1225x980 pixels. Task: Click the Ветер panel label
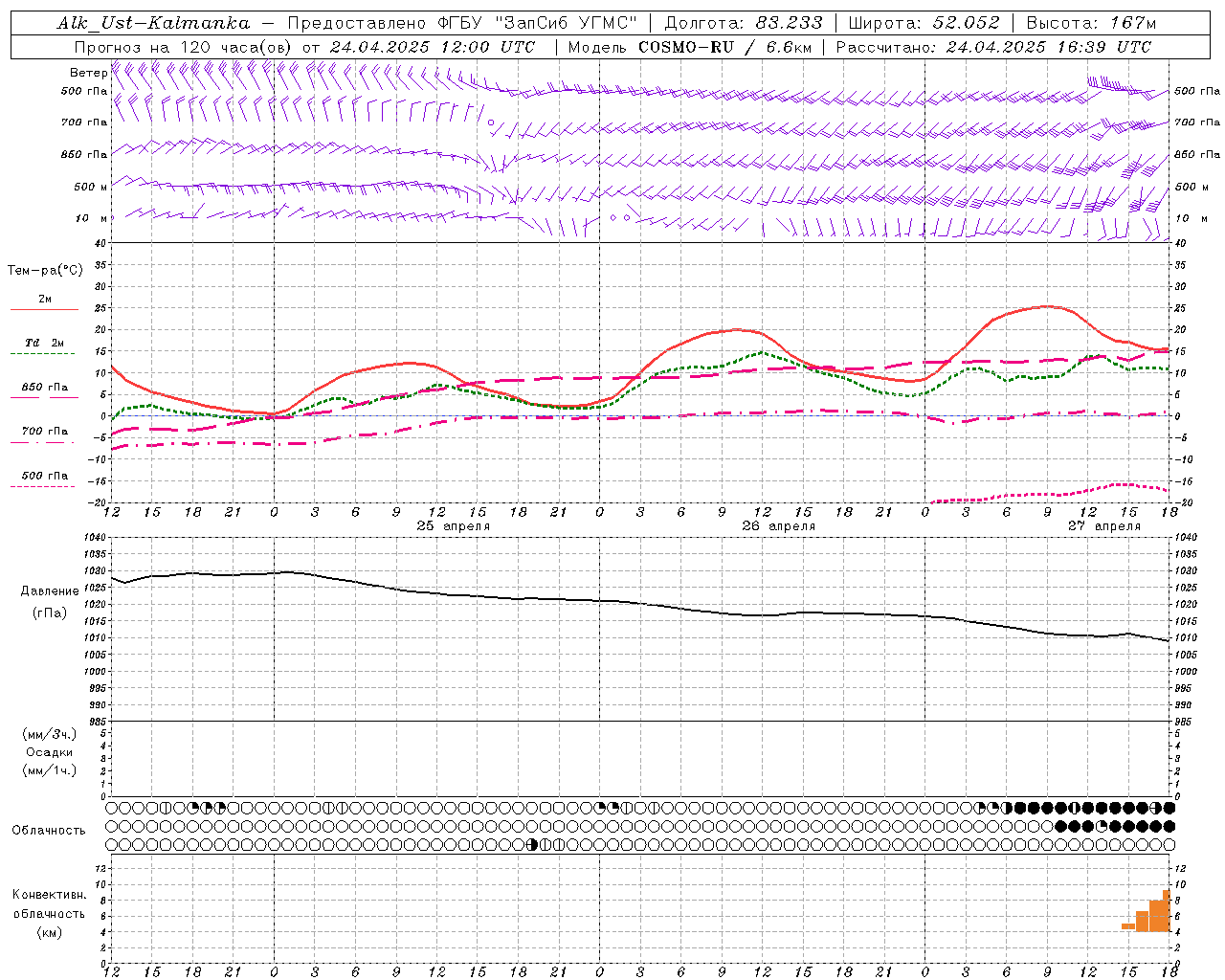[88, 73]
